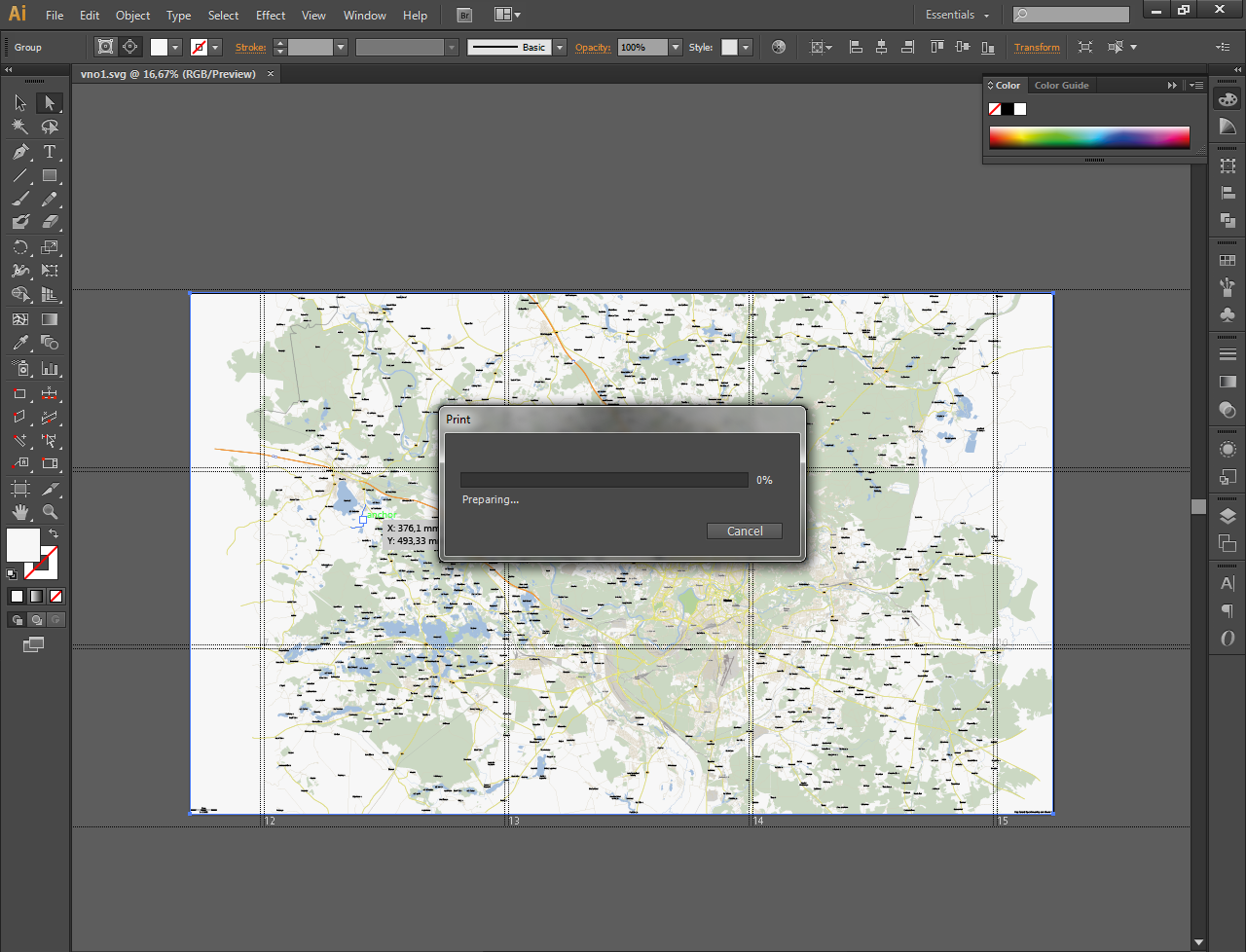The image size is (1246, 952).
Task: Switch to the Color Guide tab
Action: [1061, 85]
